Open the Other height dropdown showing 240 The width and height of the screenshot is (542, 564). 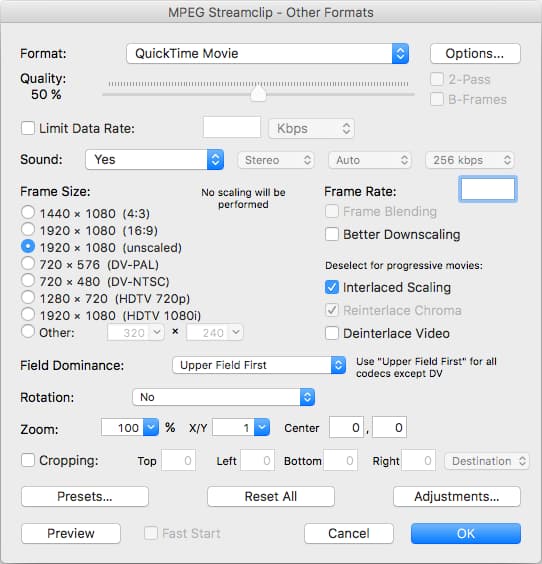pyautogui.click(x=215, y=332)
